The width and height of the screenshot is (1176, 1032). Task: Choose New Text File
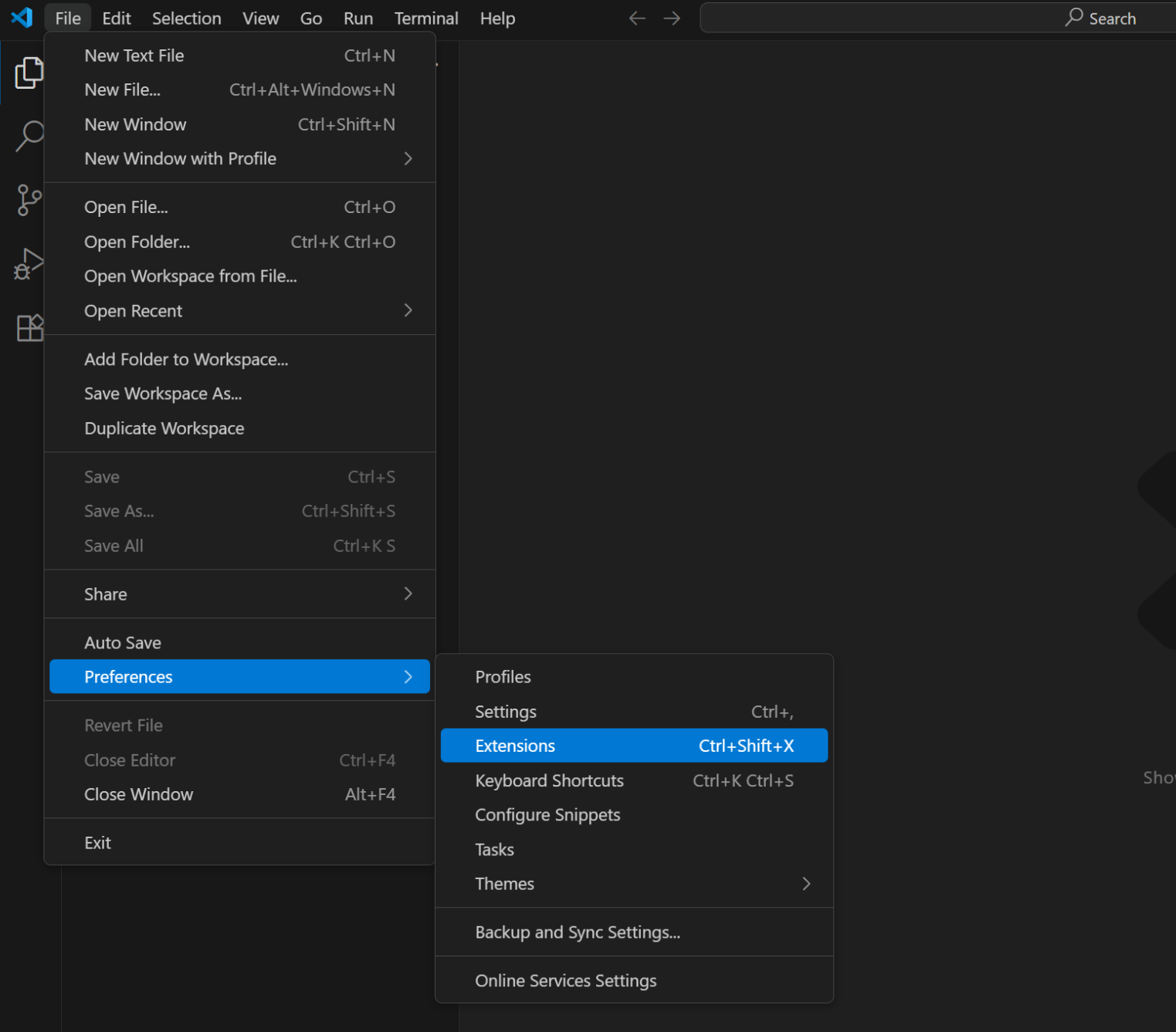[239, 56]
